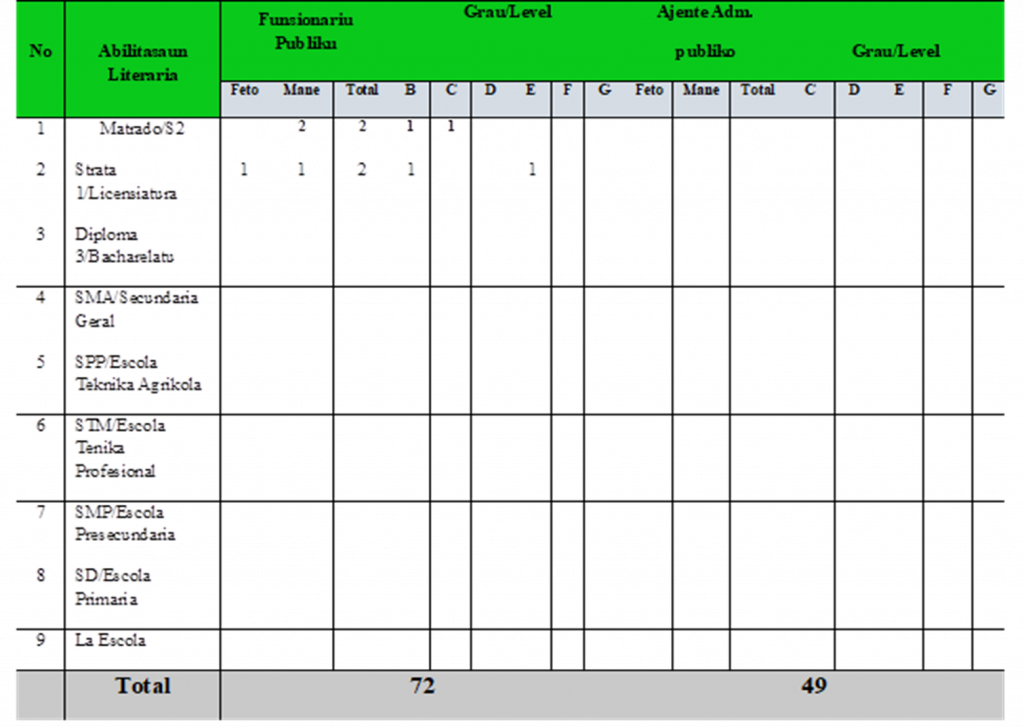Click row number 5 in No column

[x=41, y=362]
